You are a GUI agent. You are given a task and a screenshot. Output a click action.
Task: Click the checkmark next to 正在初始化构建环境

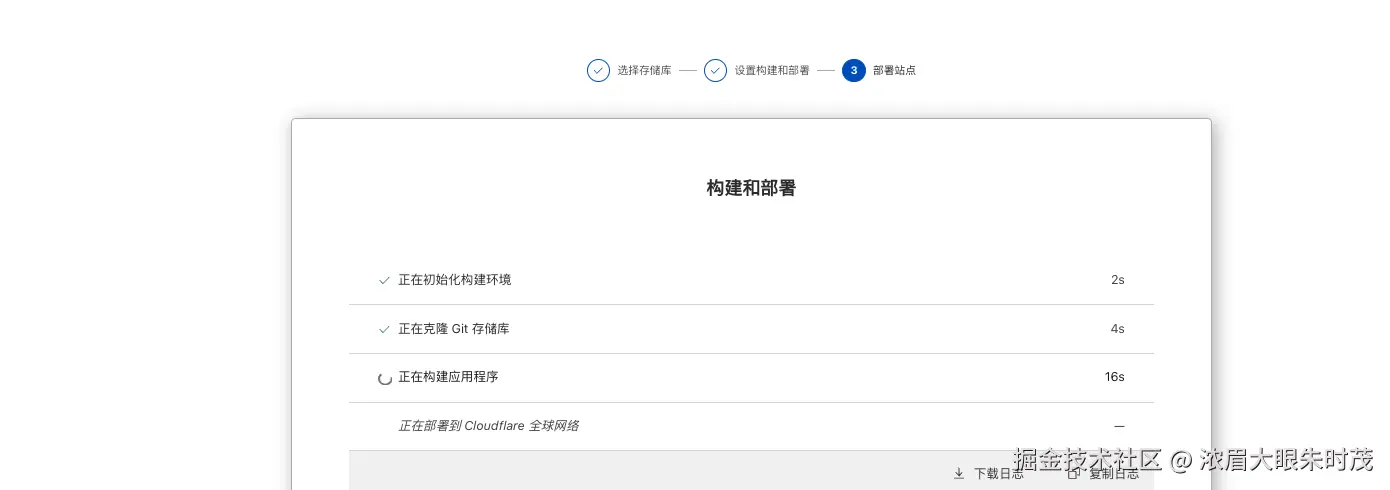point(384,280)
